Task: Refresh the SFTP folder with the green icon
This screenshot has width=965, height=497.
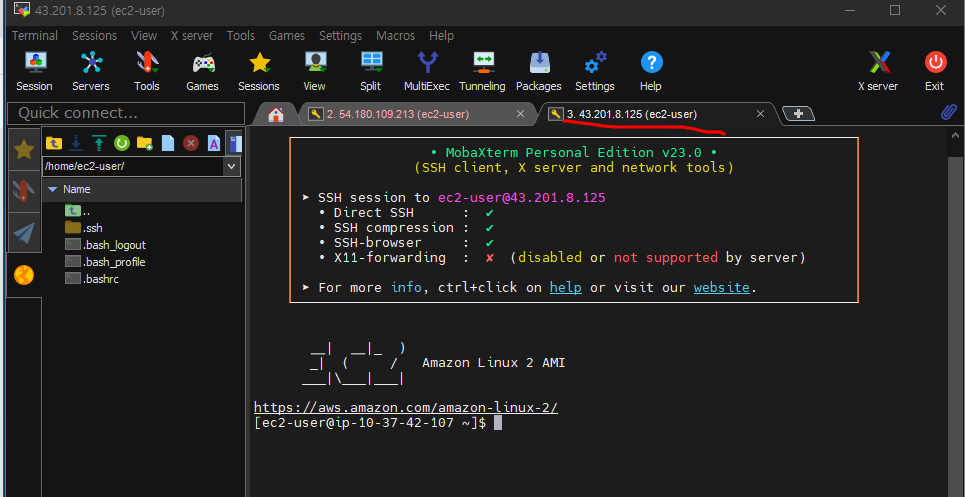Action: [122, 143]
